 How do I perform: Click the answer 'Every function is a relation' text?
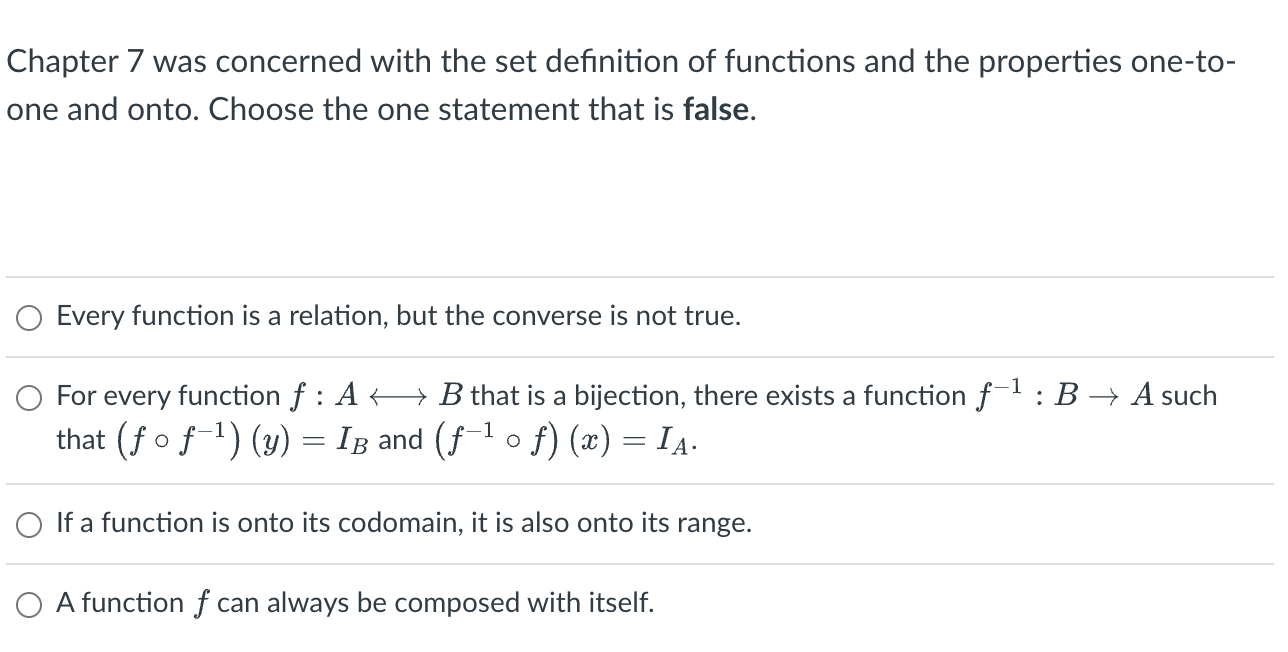click(398, 316)
